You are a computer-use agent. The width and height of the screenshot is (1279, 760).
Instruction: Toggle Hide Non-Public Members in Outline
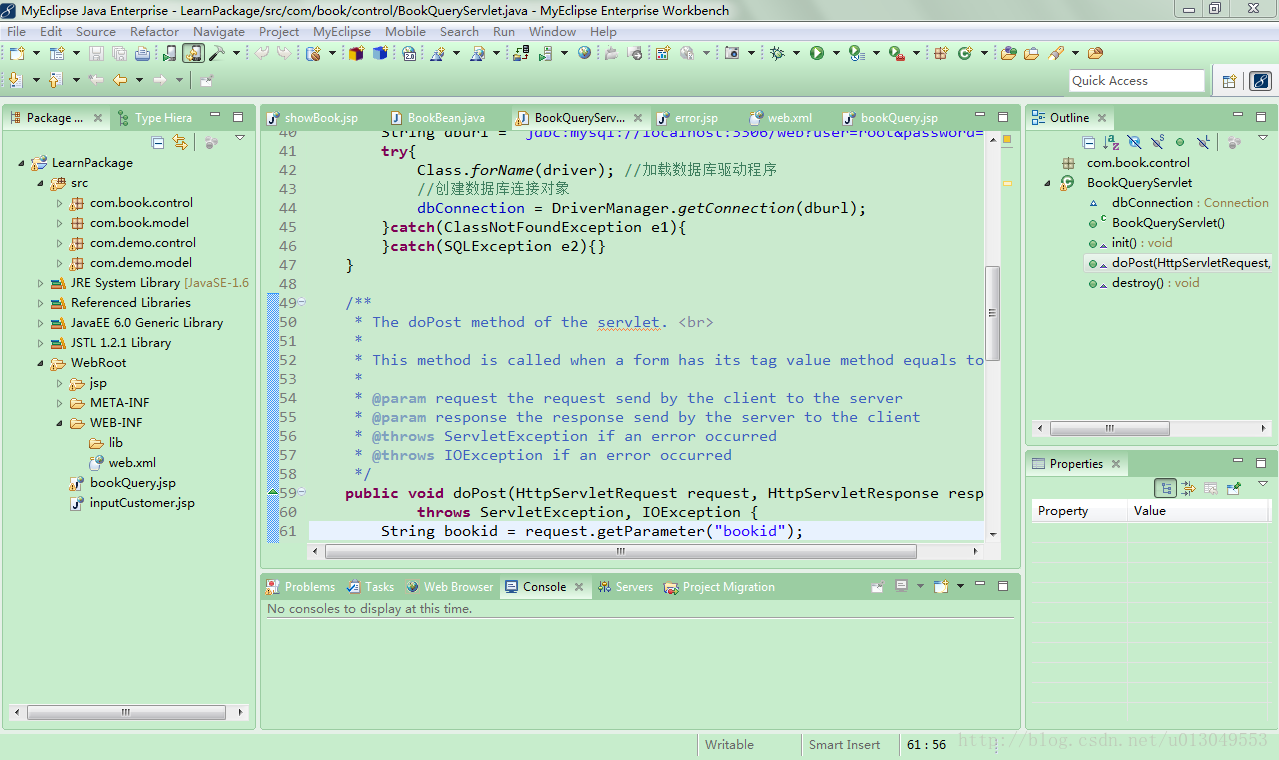coord(1180,142)
